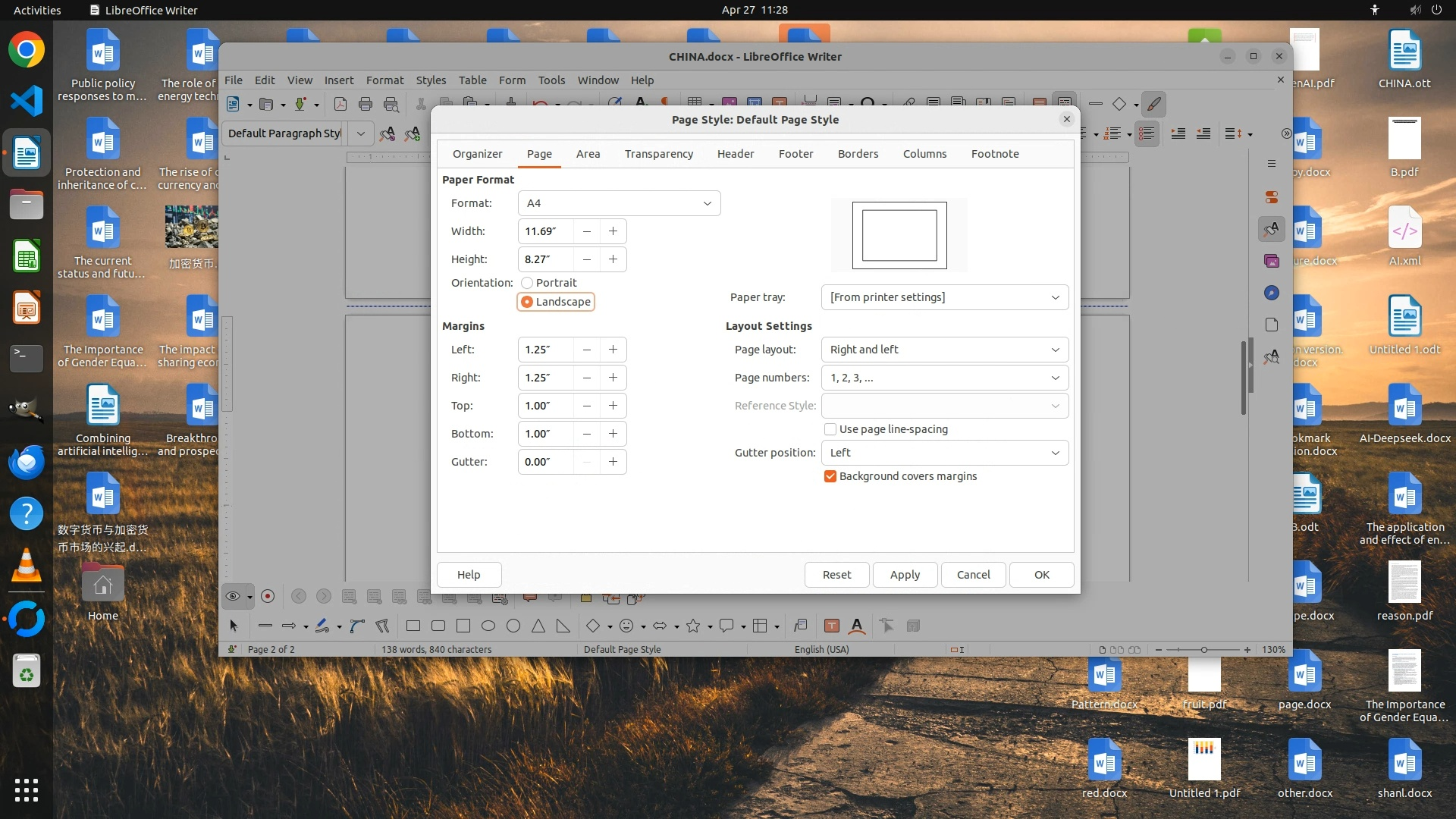The image size is (1456, 819).
Task: Click the Apply button
Action: coord(905,575)
